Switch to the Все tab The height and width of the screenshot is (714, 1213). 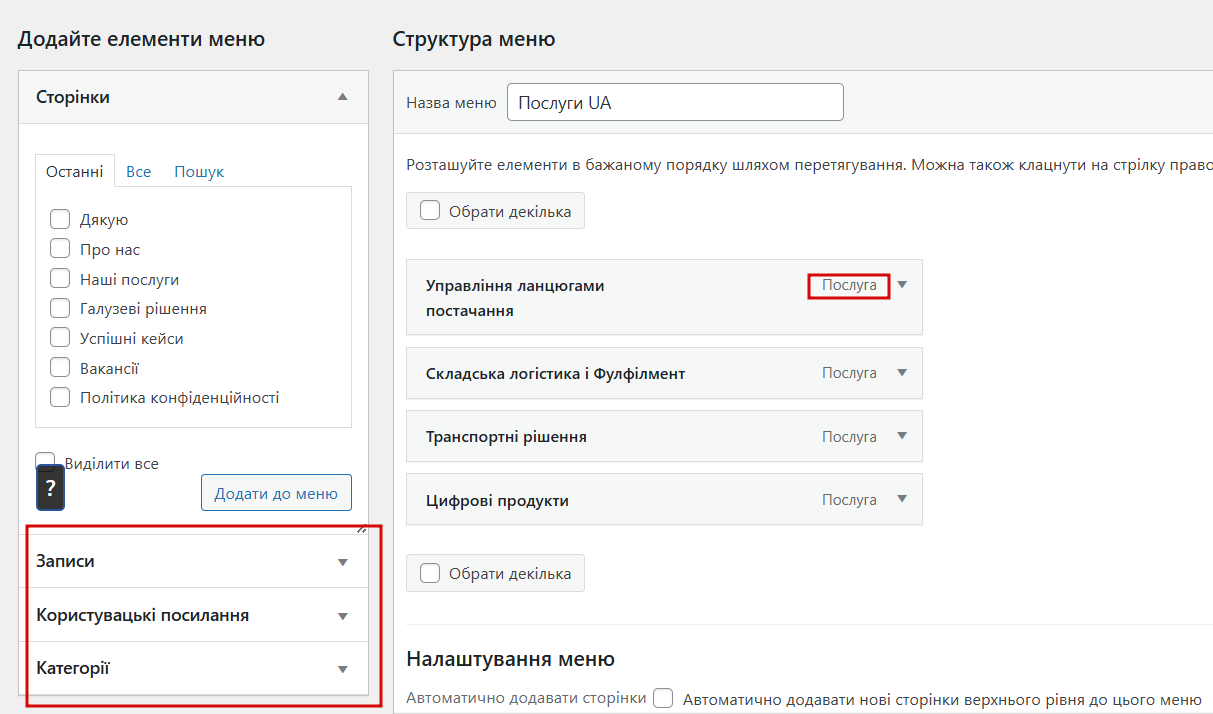[x=139, y=172]
